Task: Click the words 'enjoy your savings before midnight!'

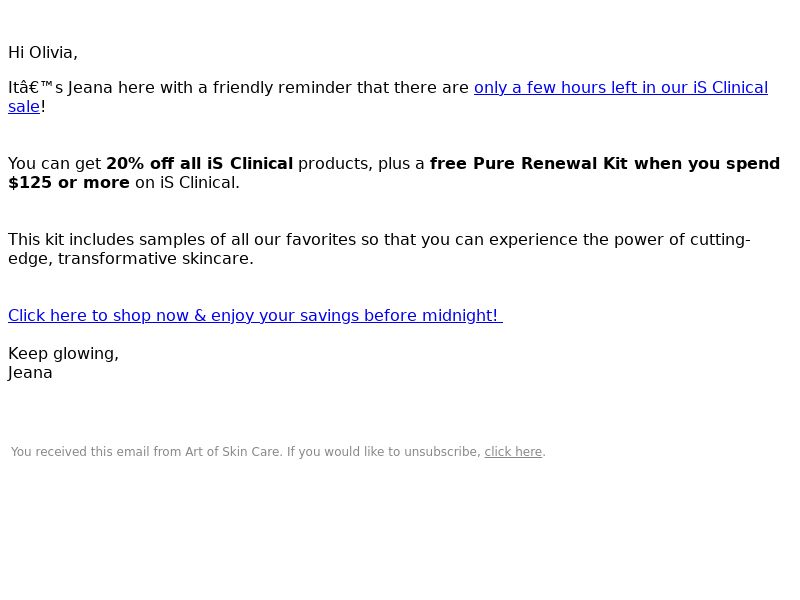Action: 354,315
